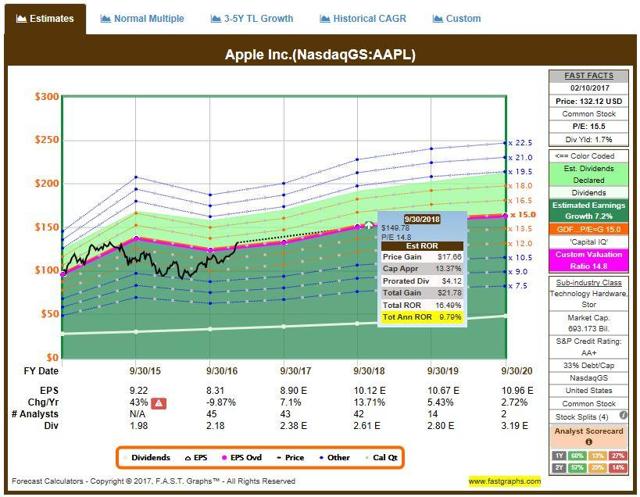640x497 pixels.
Task: Click the 33% Debt/Cap entry
Action: (589, 366)
